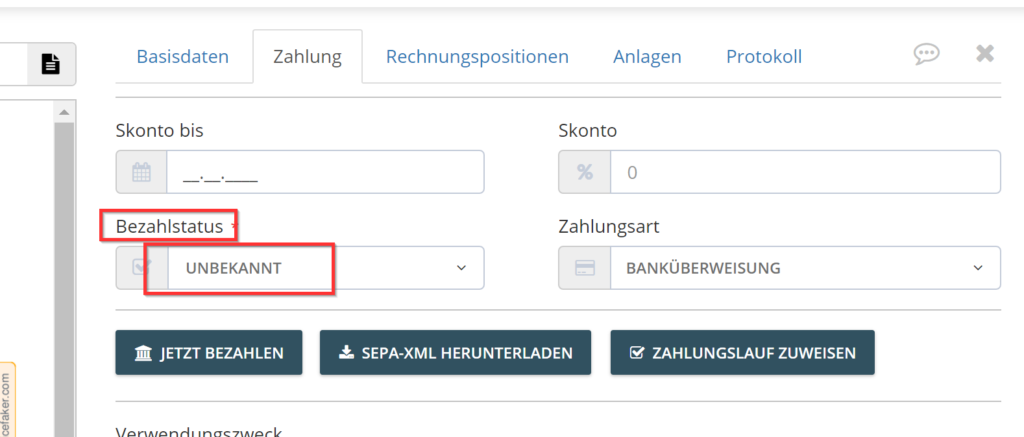Screen dimensions: 1024x437
Task: Click the Bezahlstatus label
Action: tap(170, 227)
